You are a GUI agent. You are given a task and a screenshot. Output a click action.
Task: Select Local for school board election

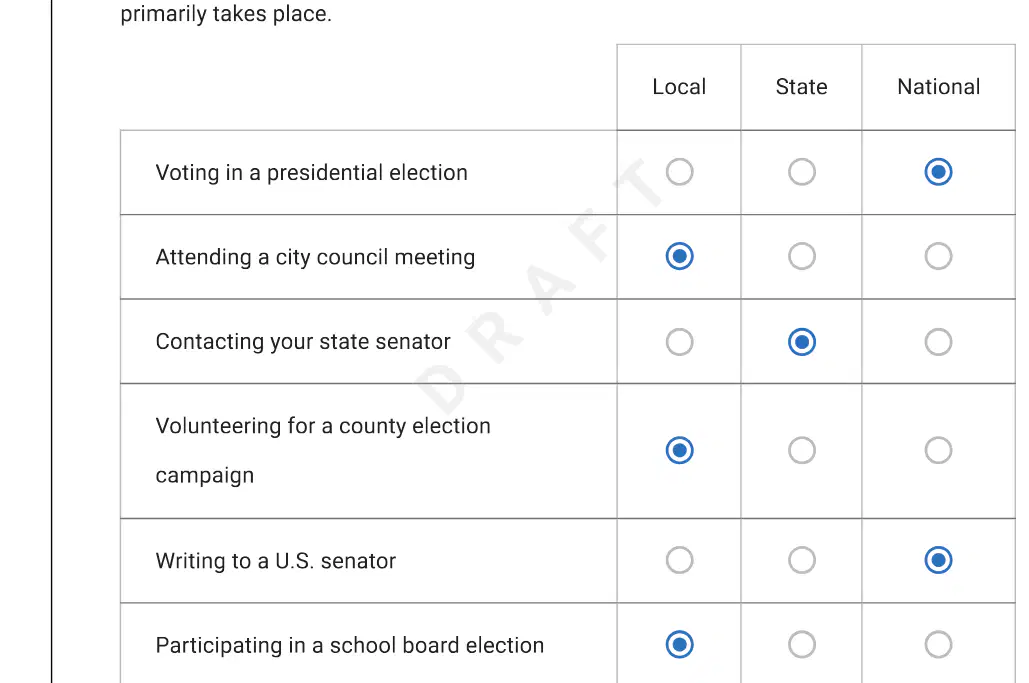[679, 644]
